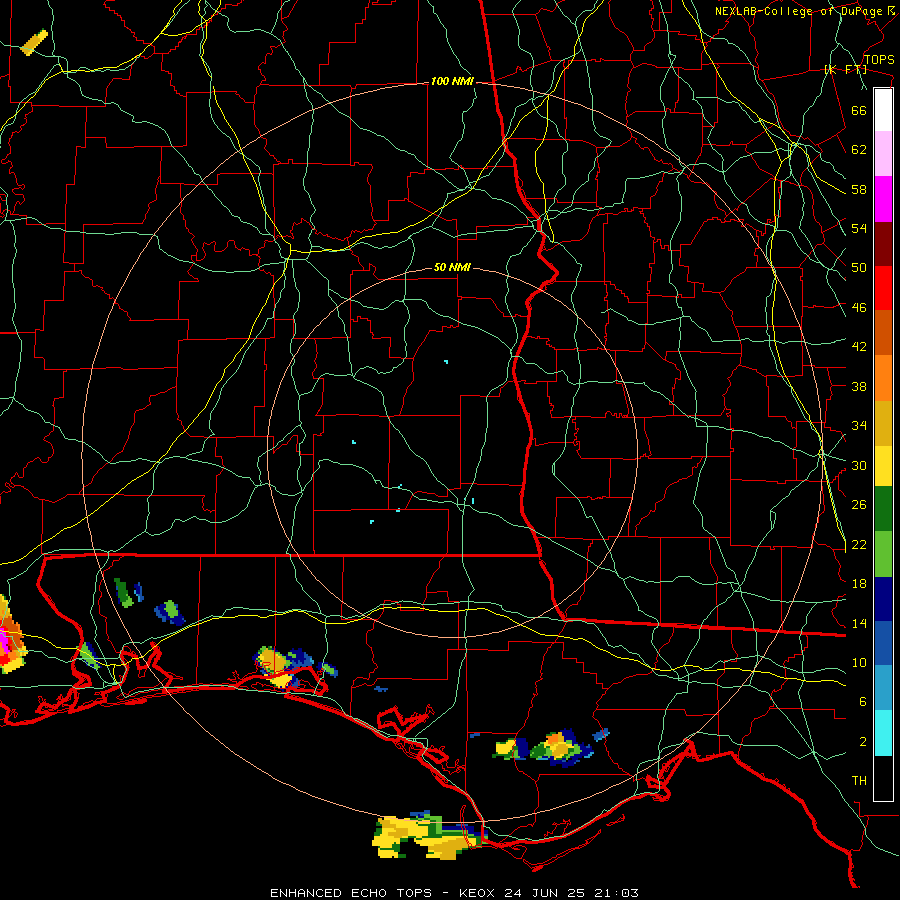Viewport: 900px width, 900px height.
Task: Click the legend value 62
Action: pyautogui.click(x=859, y=149)
